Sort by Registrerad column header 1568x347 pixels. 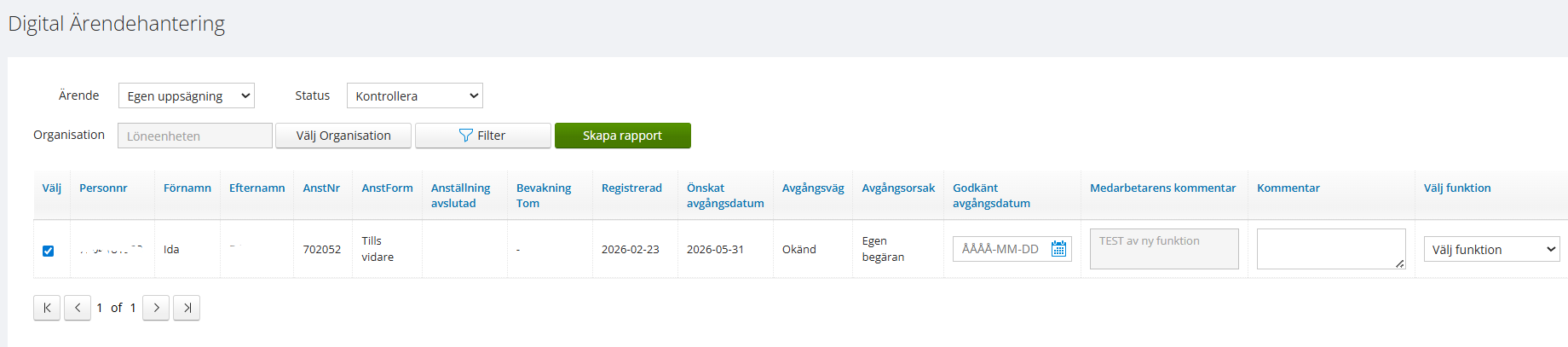[x=631, y=188]
